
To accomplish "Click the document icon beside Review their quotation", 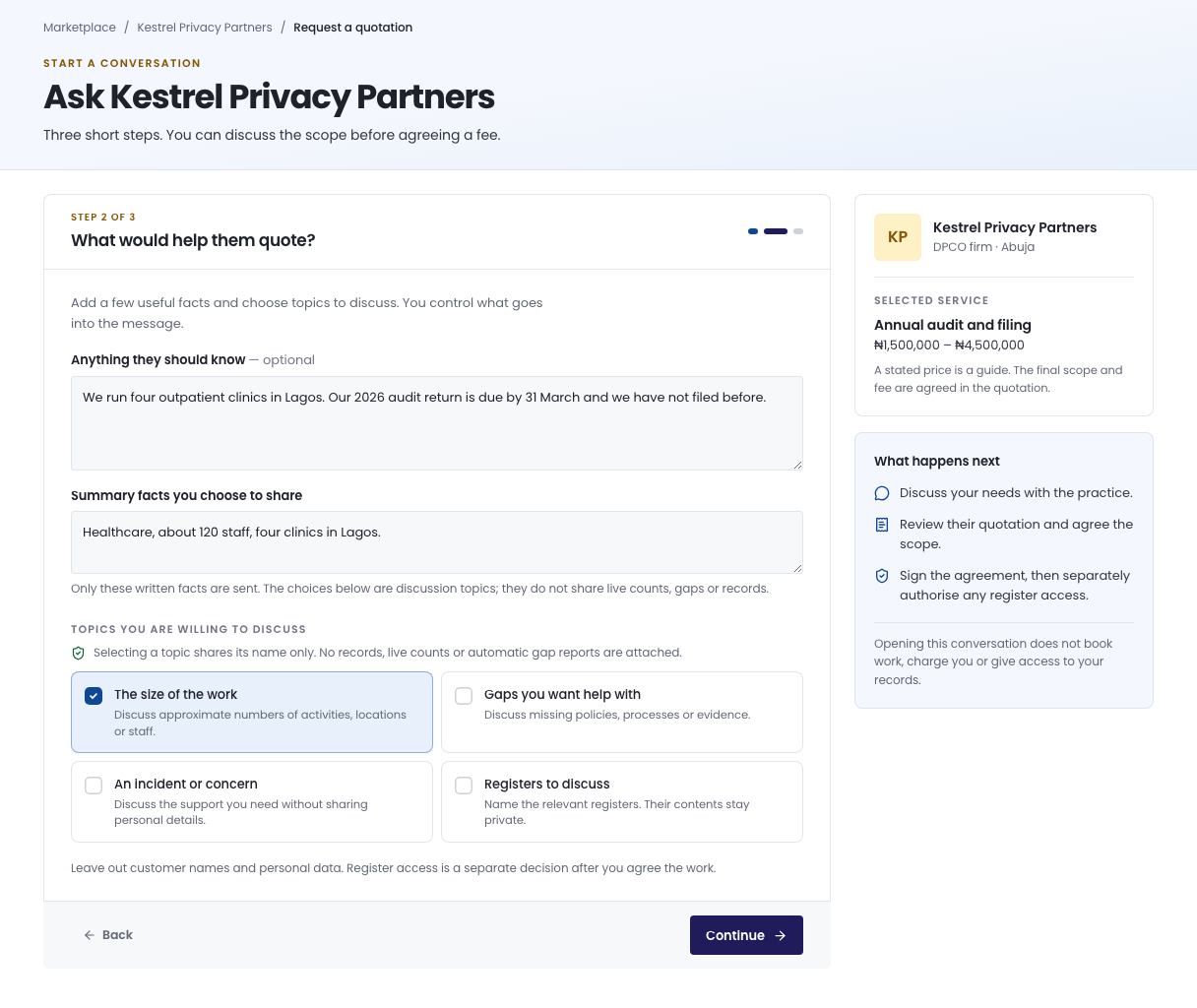I will coord(882,525).
